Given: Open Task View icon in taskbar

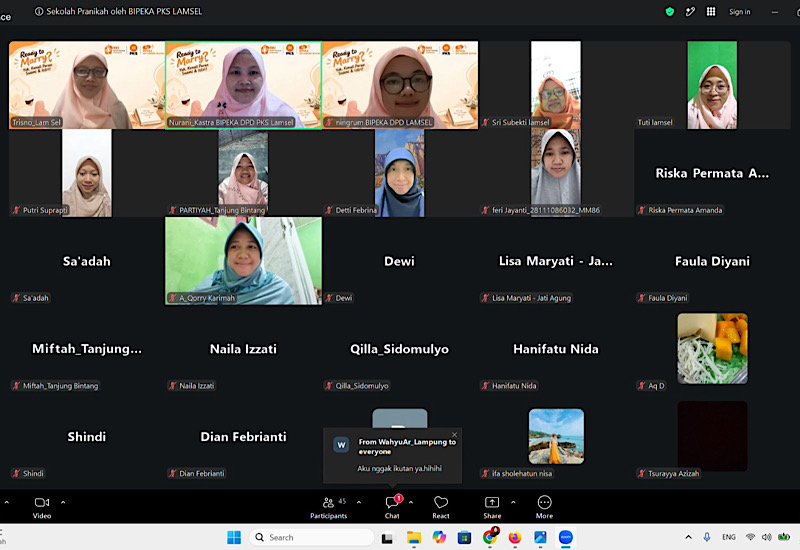Looking at the screenshot, I should (x=388, y=537).
